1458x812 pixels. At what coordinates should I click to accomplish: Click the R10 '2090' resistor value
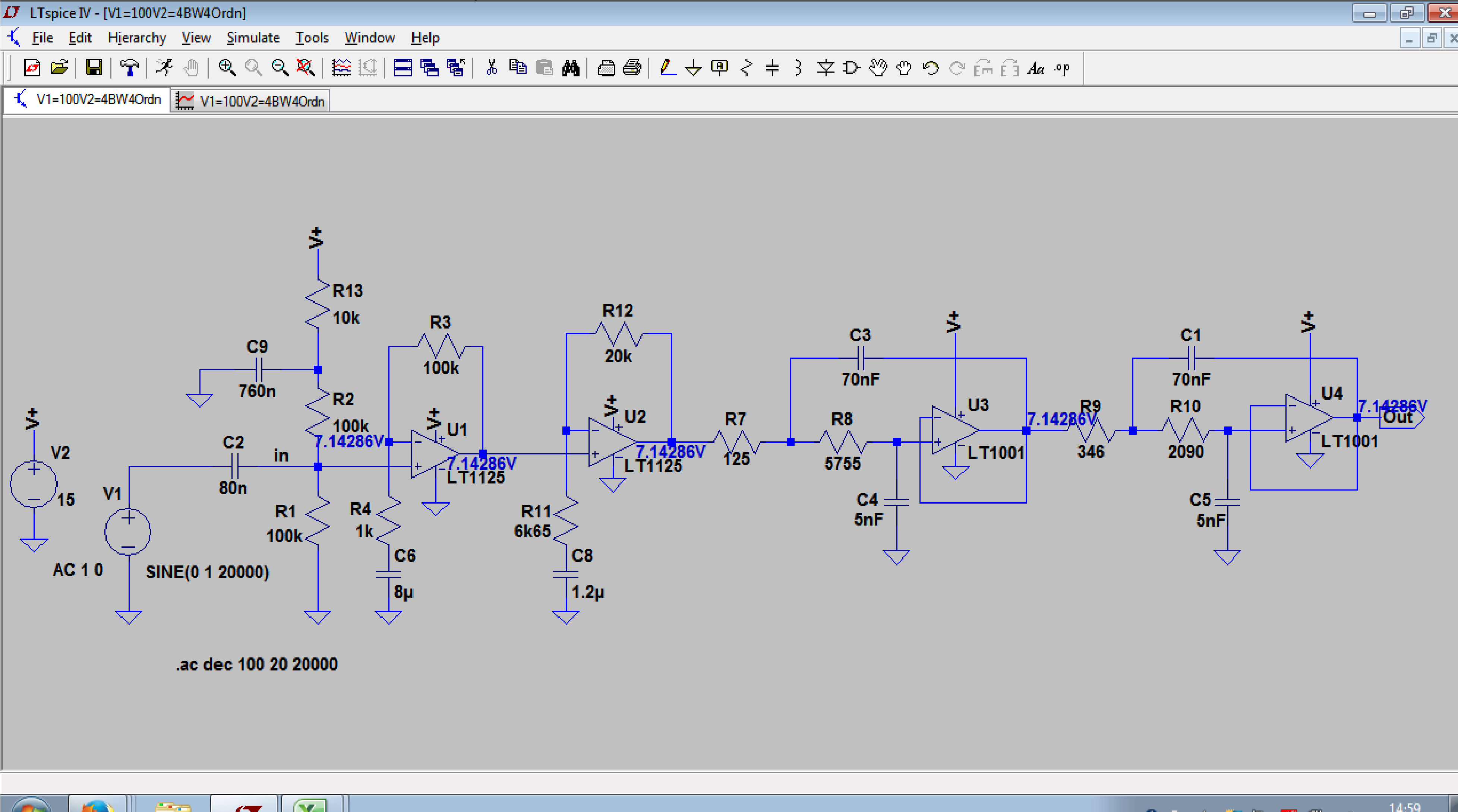tap(1186, 451)
